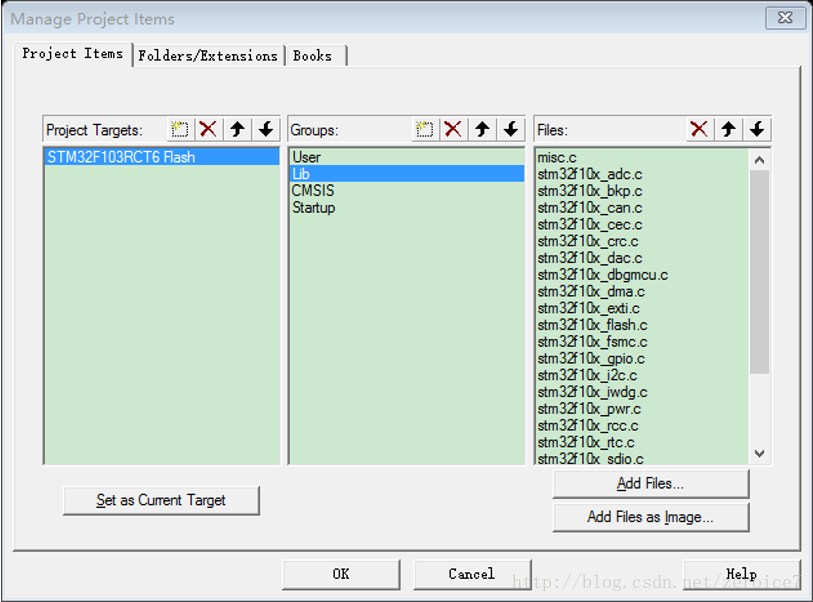Move project target up
Screen dimensions: 813x602
tap(237, 129)
